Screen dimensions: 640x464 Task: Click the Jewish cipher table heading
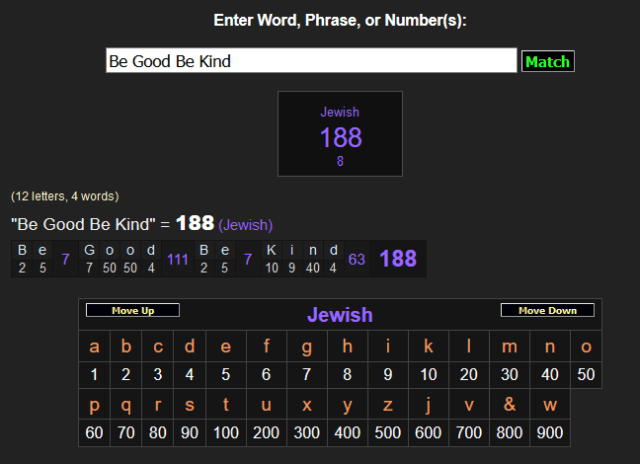click(x=340, y=315)
